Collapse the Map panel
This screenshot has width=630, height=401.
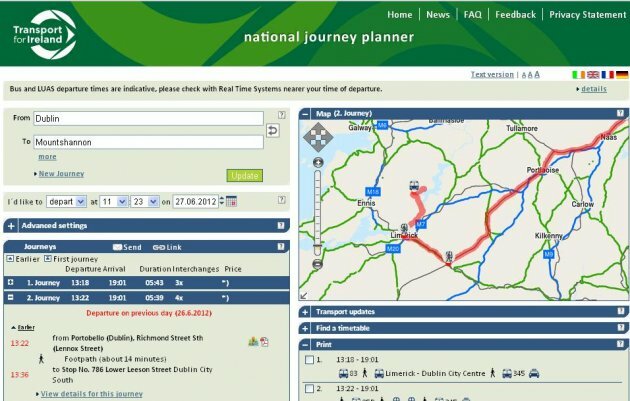[305, 114]
